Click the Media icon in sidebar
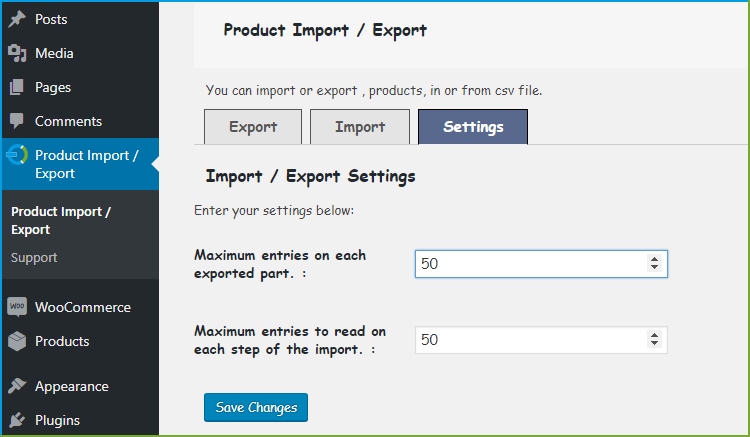This screenshot has height=437, width=750. click(x=17, y=53)
